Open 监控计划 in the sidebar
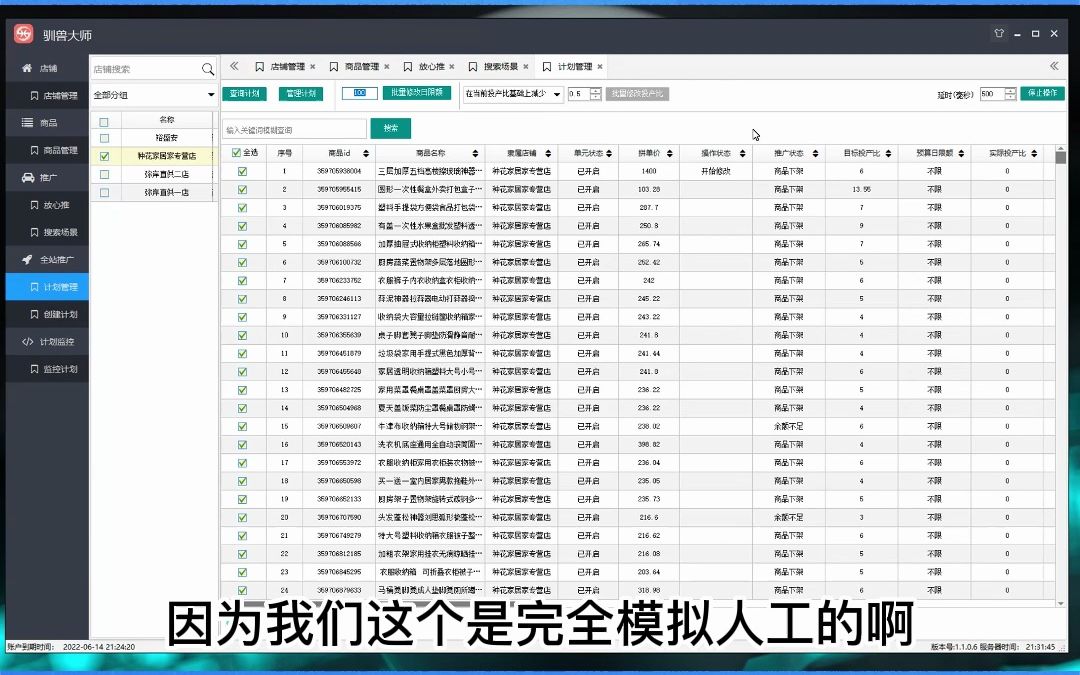Viewport: 1080px width, 675px height. coord(47,369)
